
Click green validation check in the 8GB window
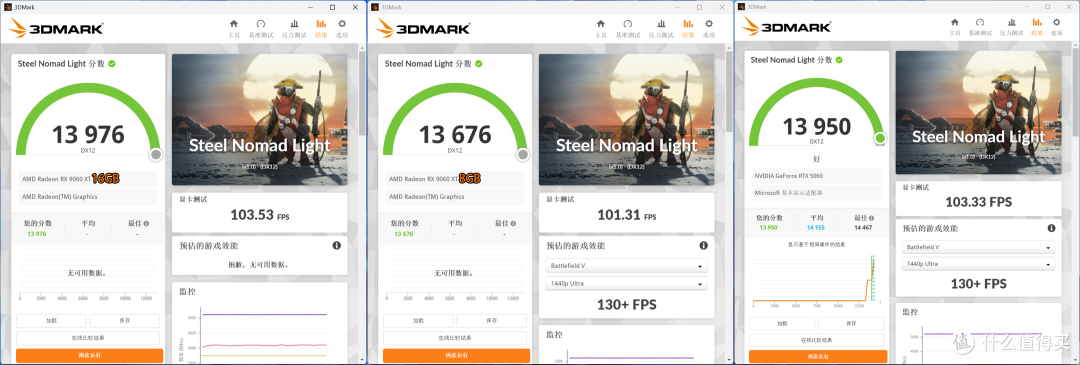tap(479, 63)
